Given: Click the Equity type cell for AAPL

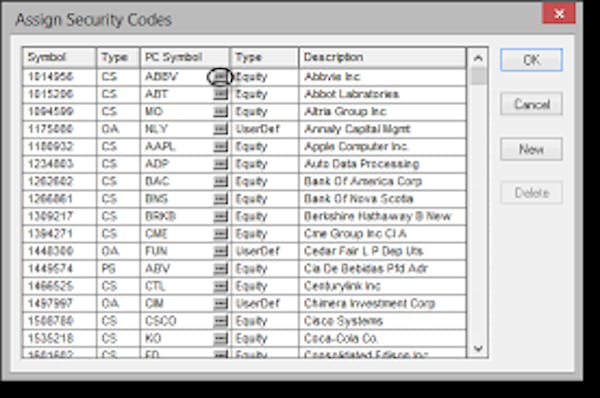Looking at the screenshot, I should [x=265, y=147].
